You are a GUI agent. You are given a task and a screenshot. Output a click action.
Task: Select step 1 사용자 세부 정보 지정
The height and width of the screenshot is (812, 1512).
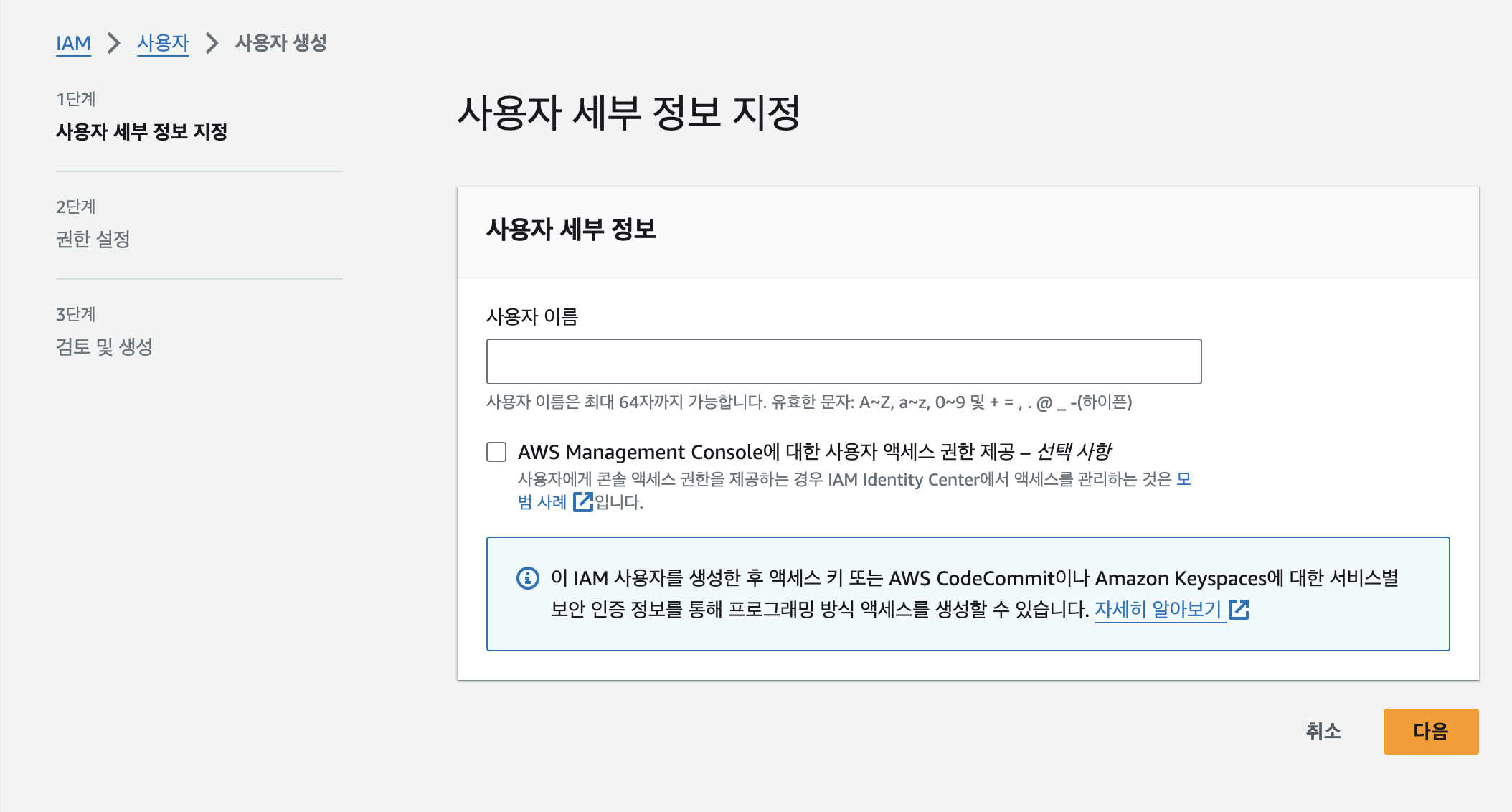coord(141,131)
